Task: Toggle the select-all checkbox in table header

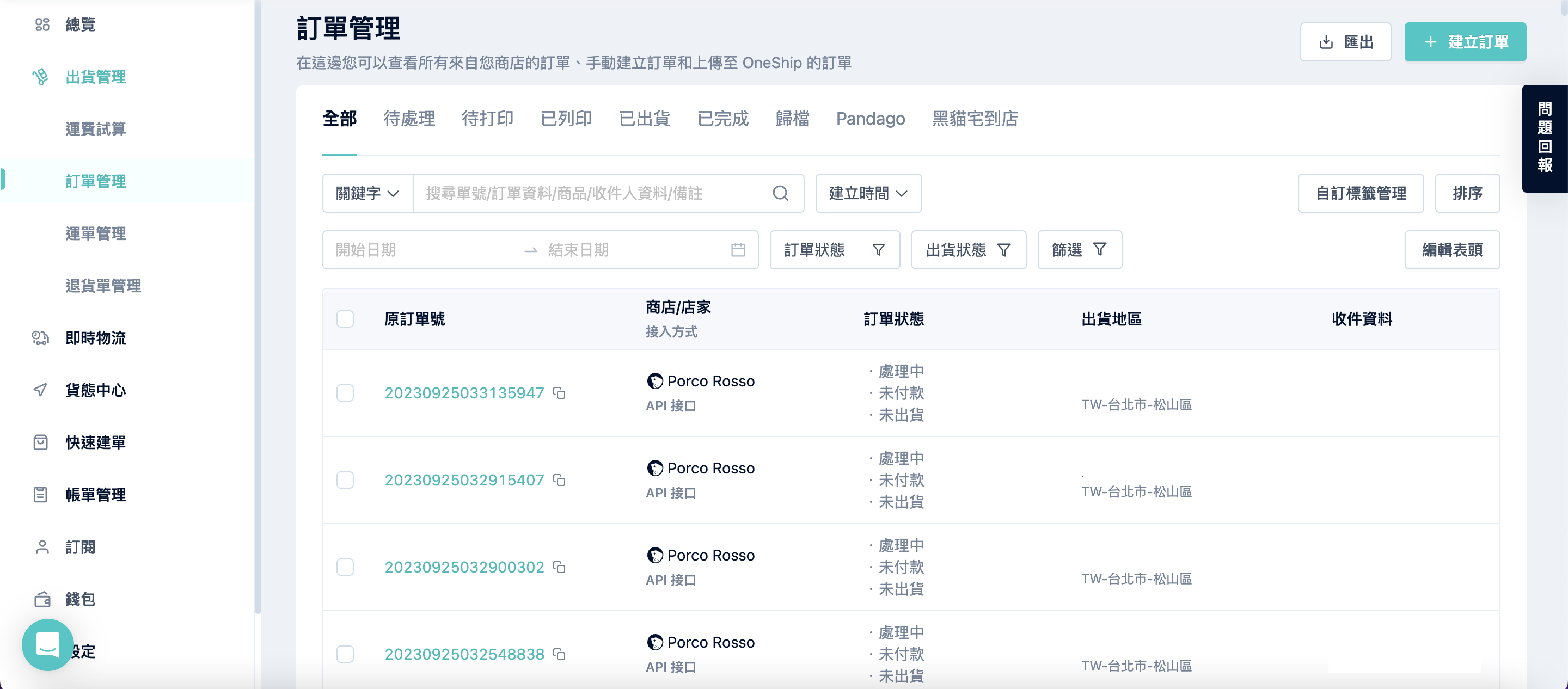Action: [x=345, y=319]
